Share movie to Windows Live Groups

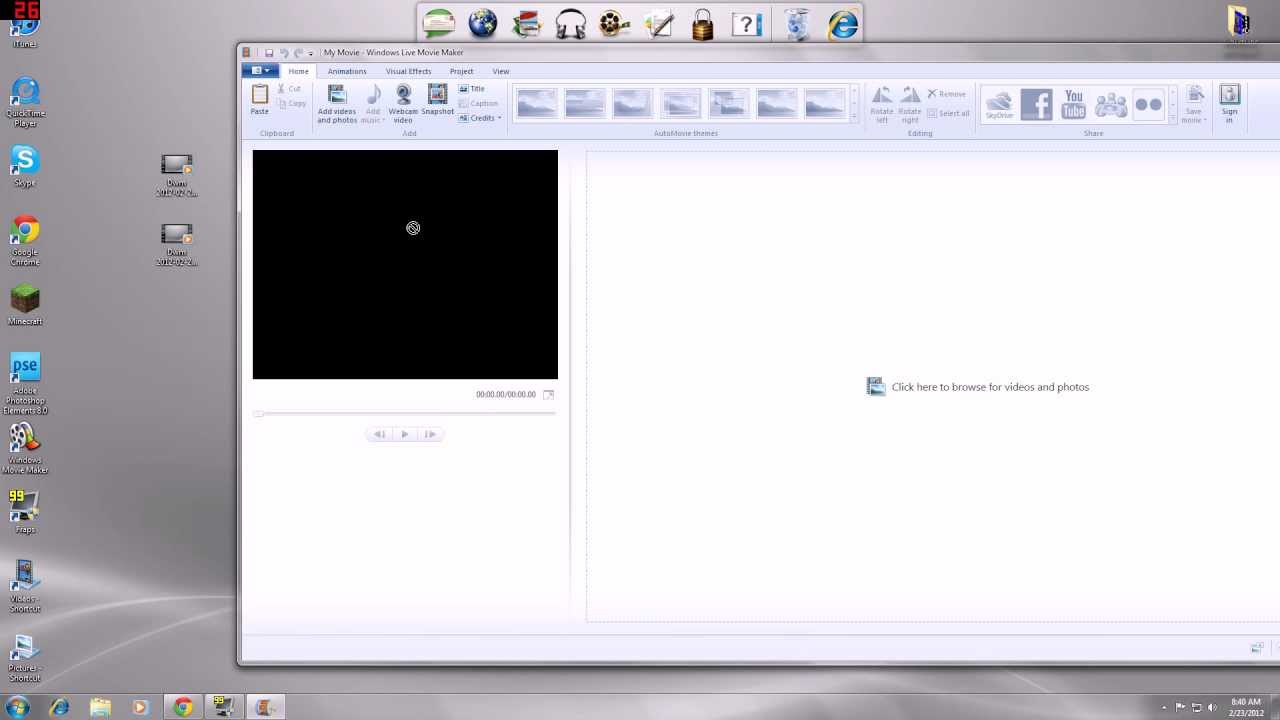pos(1111,104)
